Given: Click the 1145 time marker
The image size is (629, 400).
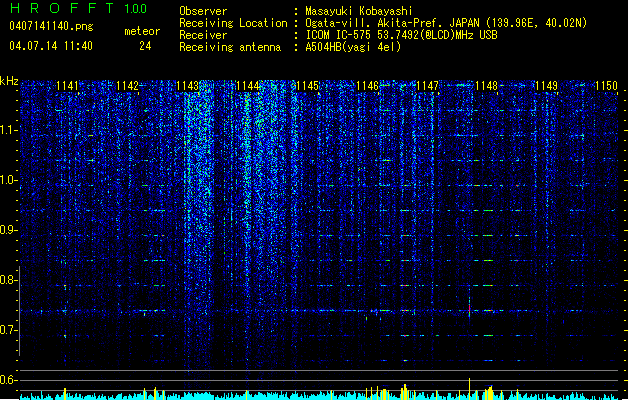Looking at the screenshot, I should pos(307,86).
